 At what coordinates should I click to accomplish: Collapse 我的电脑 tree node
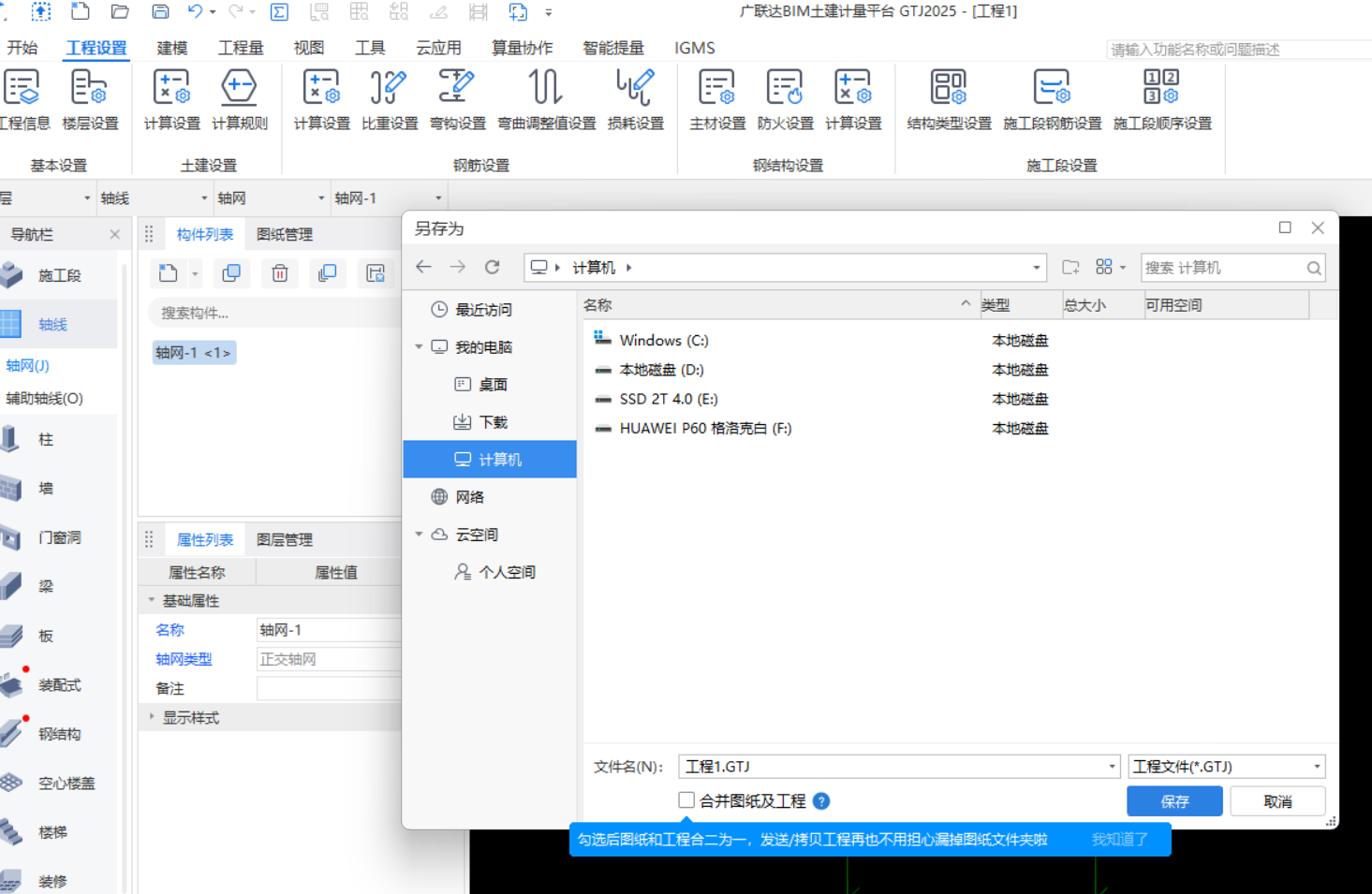[x=419, y=347]
